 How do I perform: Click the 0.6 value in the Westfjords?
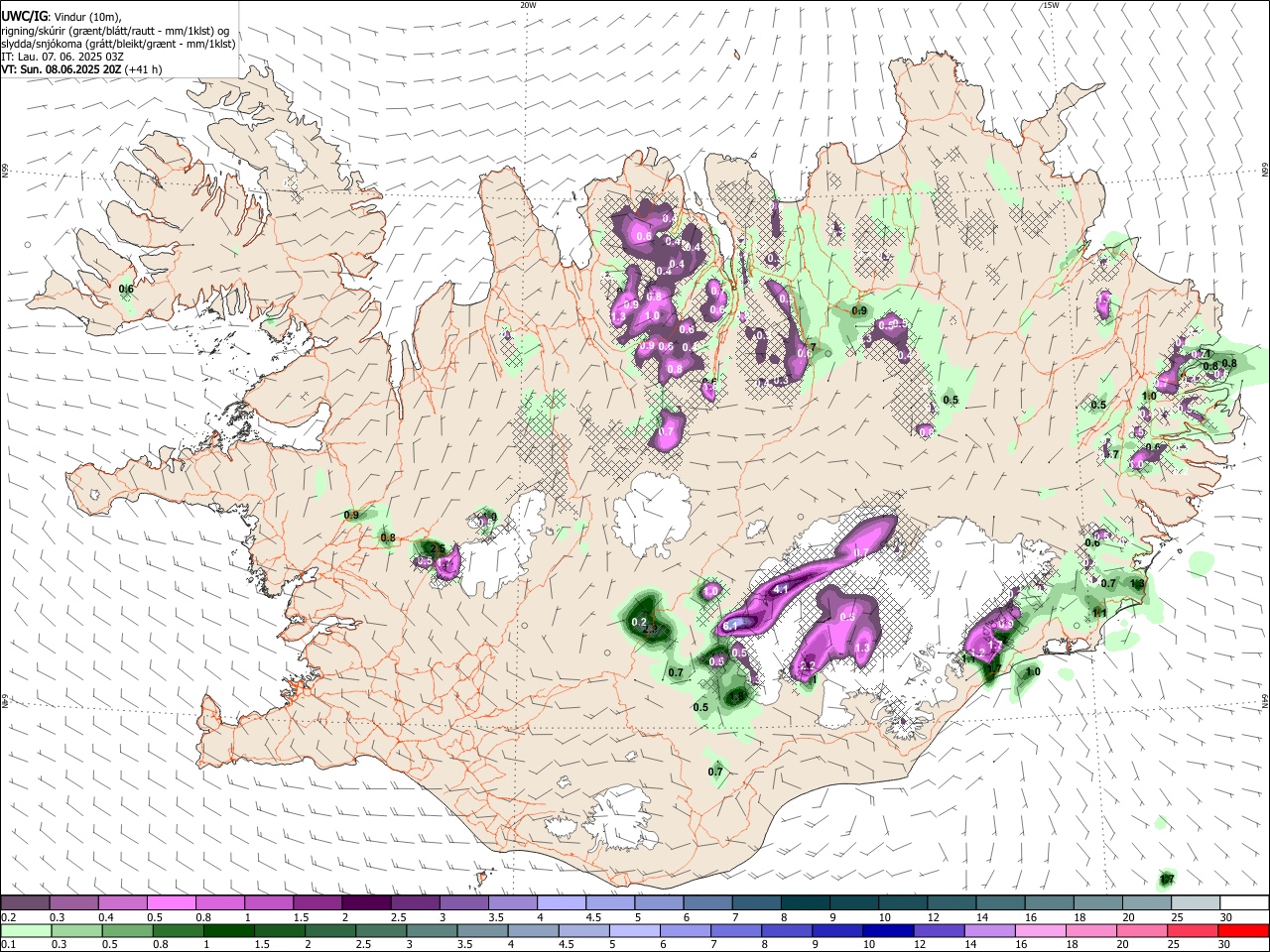pos(126,290)
